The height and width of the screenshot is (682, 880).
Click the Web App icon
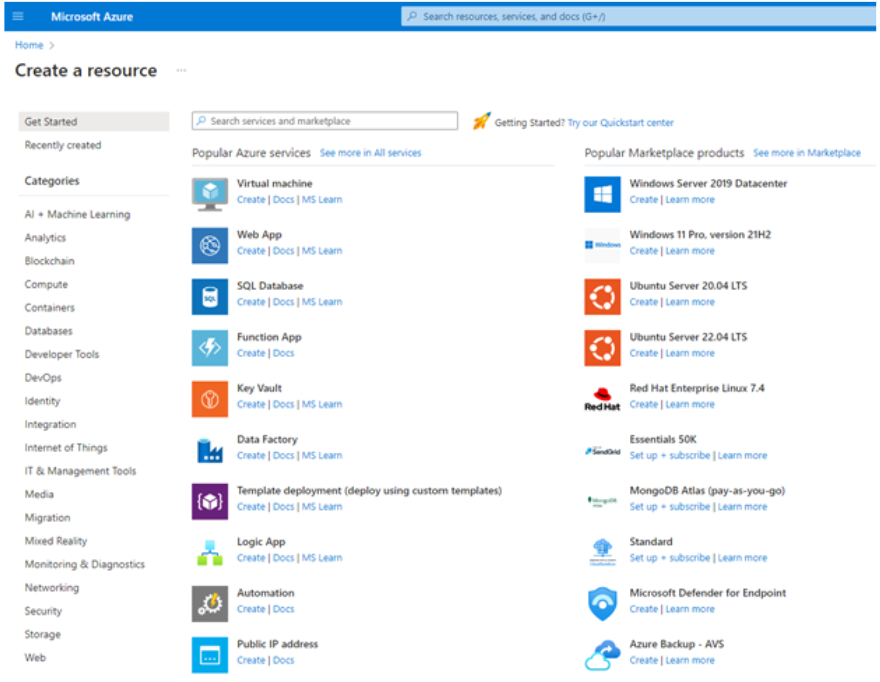point(210,245)
